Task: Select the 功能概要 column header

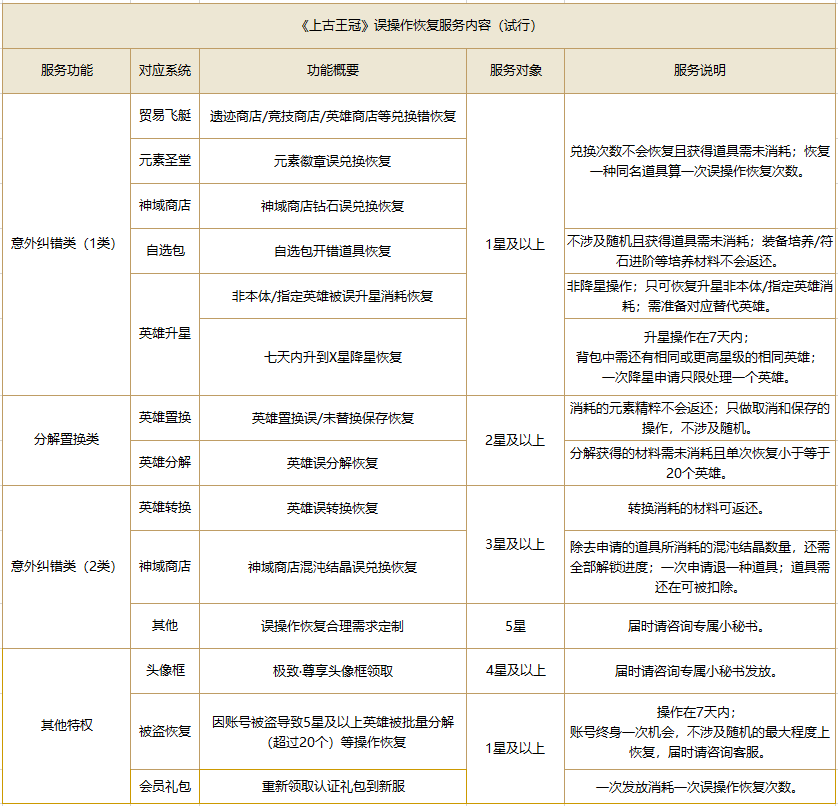Action: click(x=332, y=71)
